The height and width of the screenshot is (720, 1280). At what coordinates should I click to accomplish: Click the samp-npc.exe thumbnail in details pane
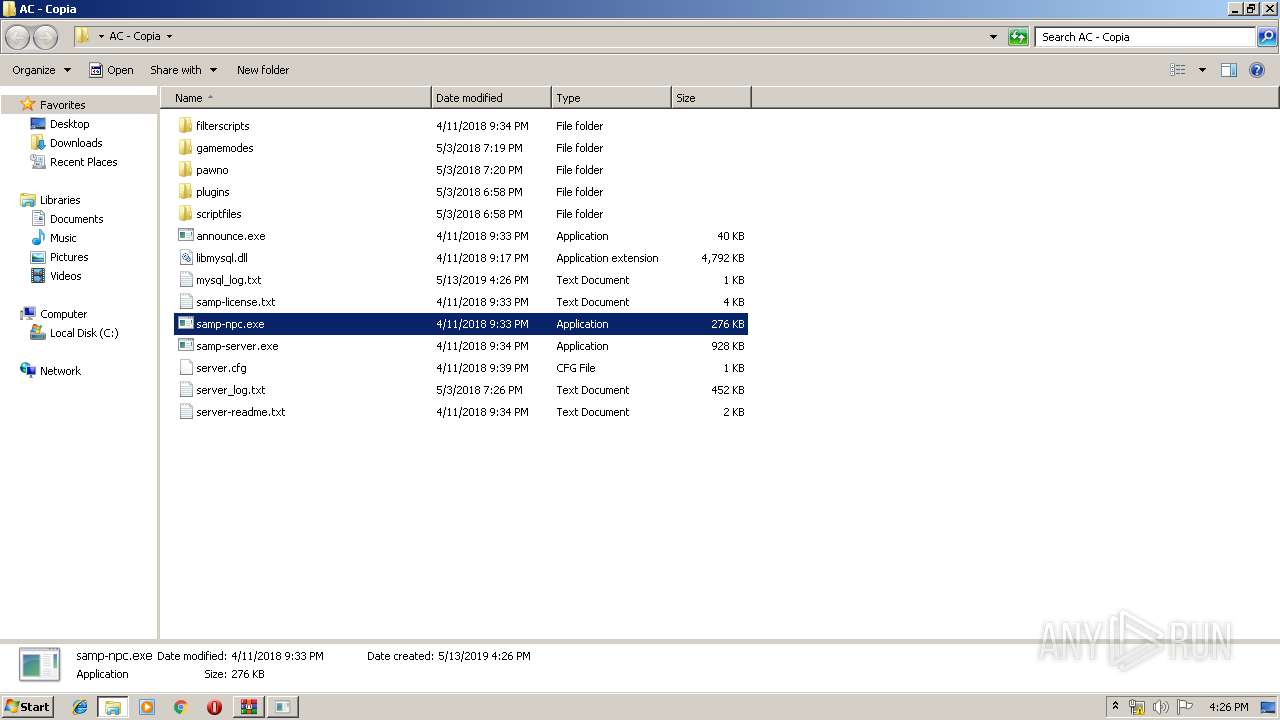(x=40, y=665)
